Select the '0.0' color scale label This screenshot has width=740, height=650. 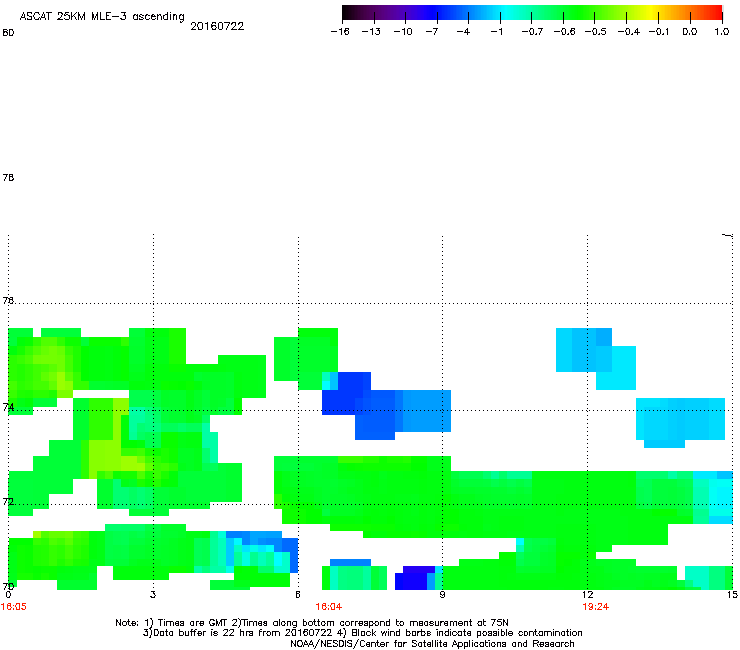pyautogui.click(x=690, y=32)
